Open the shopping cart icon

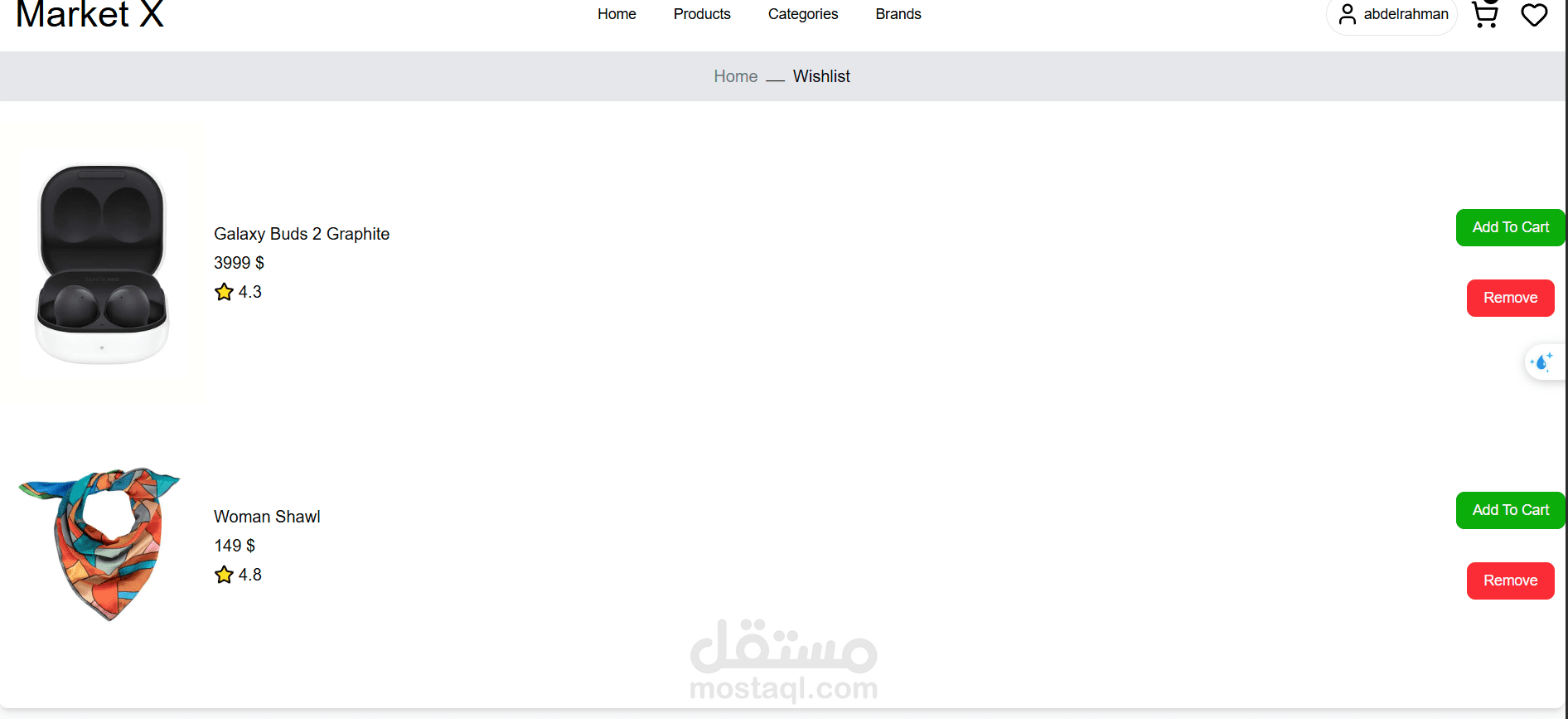pos(1484,14)
